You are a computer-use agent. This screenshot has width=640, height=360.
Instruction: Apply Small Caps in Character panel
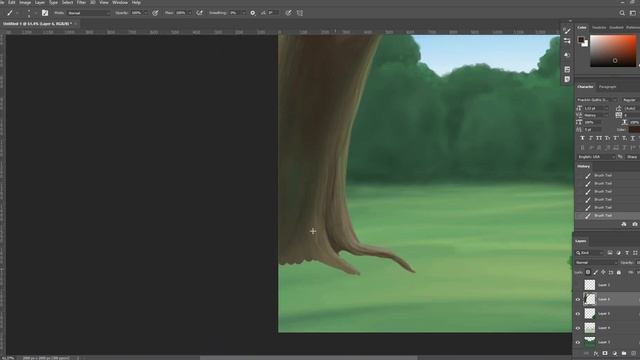[x=607, y=138]
